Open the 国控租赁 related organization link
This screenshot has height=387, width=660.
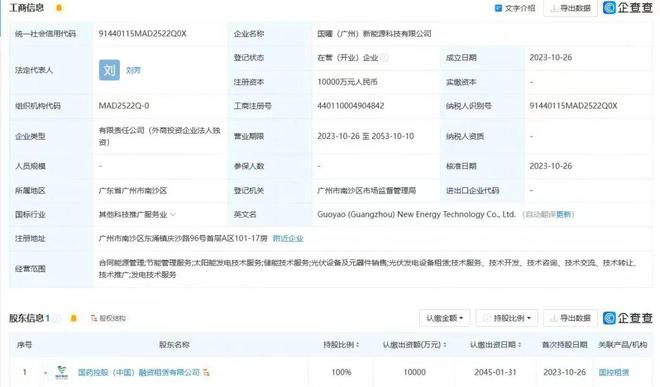pos(614,372)
